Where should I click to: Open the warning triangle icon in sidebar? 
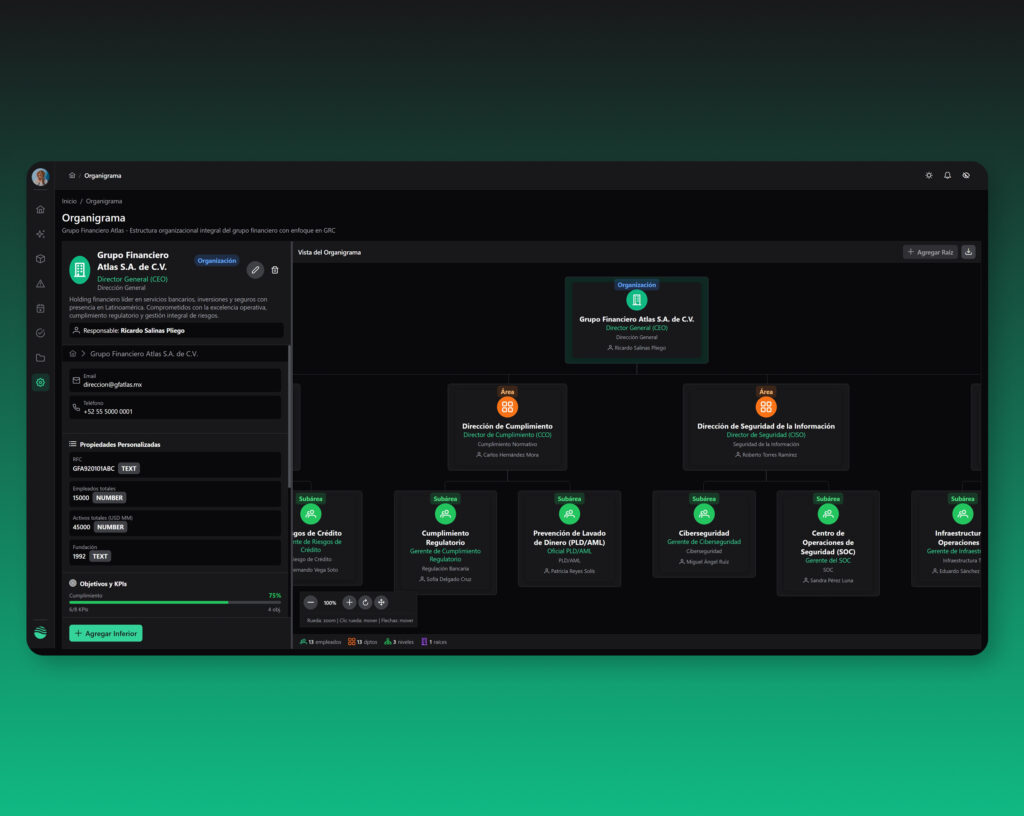click(40, 283)
